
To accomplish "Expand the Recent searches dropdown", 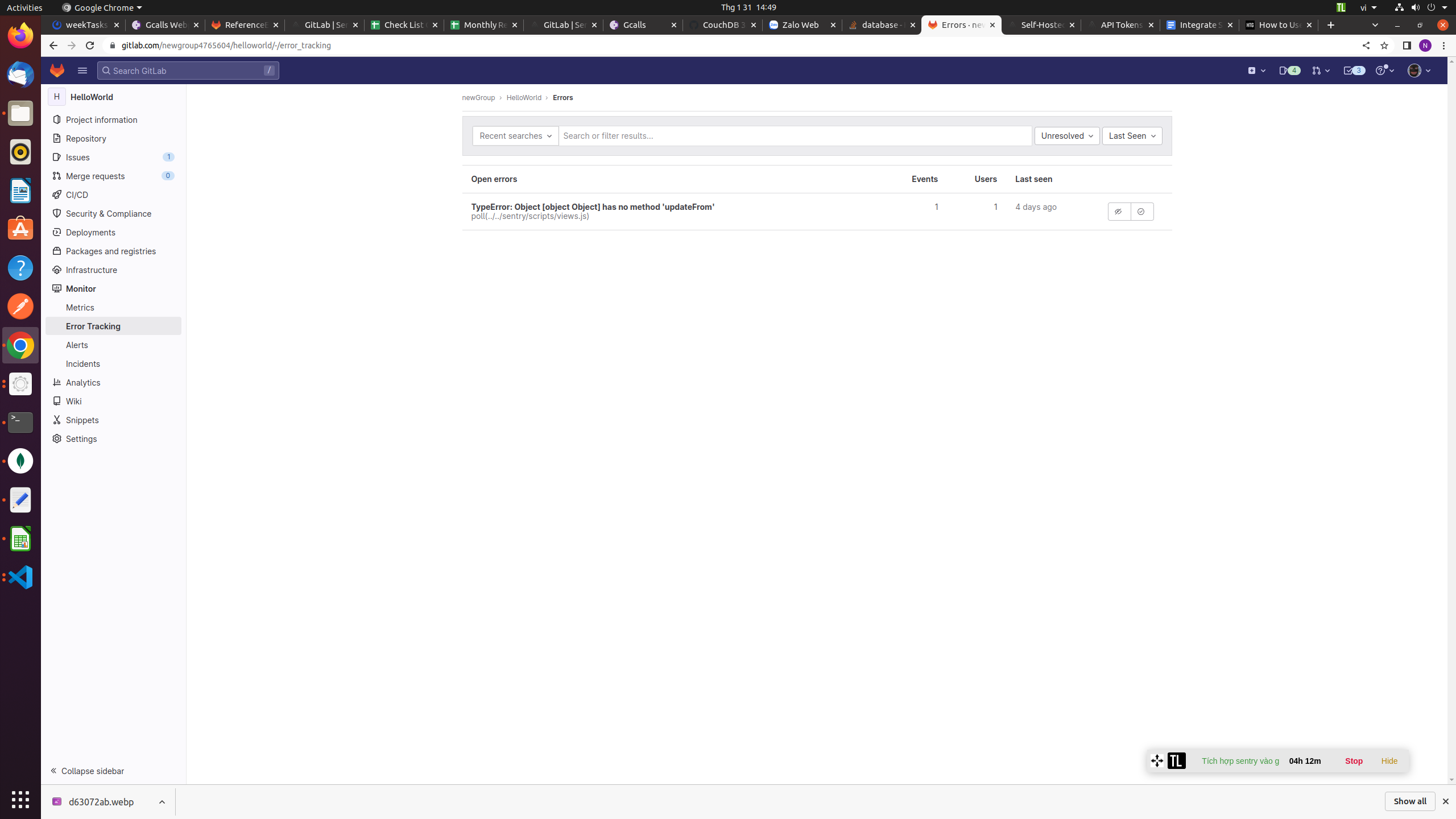I will pyautogui.click(x=515, y=136).
